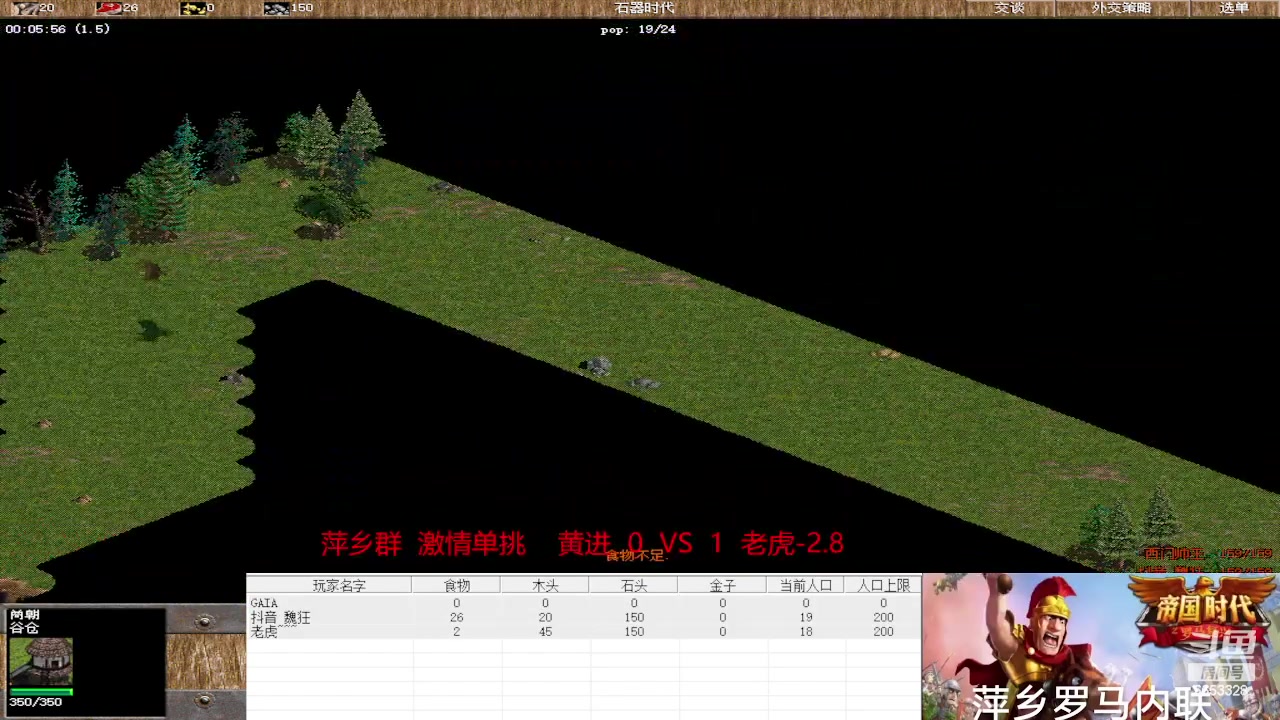Click stone value 150 in 抖音_魏狂 row
The height and width of the screenshot is (720, 1280).
634,618
